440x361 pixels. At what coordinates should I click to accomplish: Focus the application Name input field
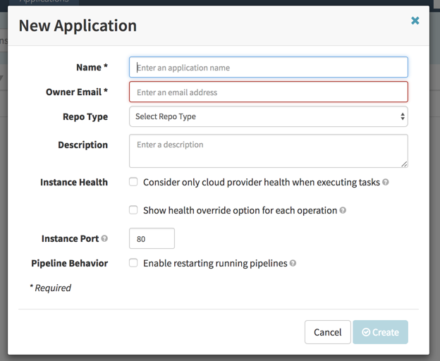(x=268, y=67)
